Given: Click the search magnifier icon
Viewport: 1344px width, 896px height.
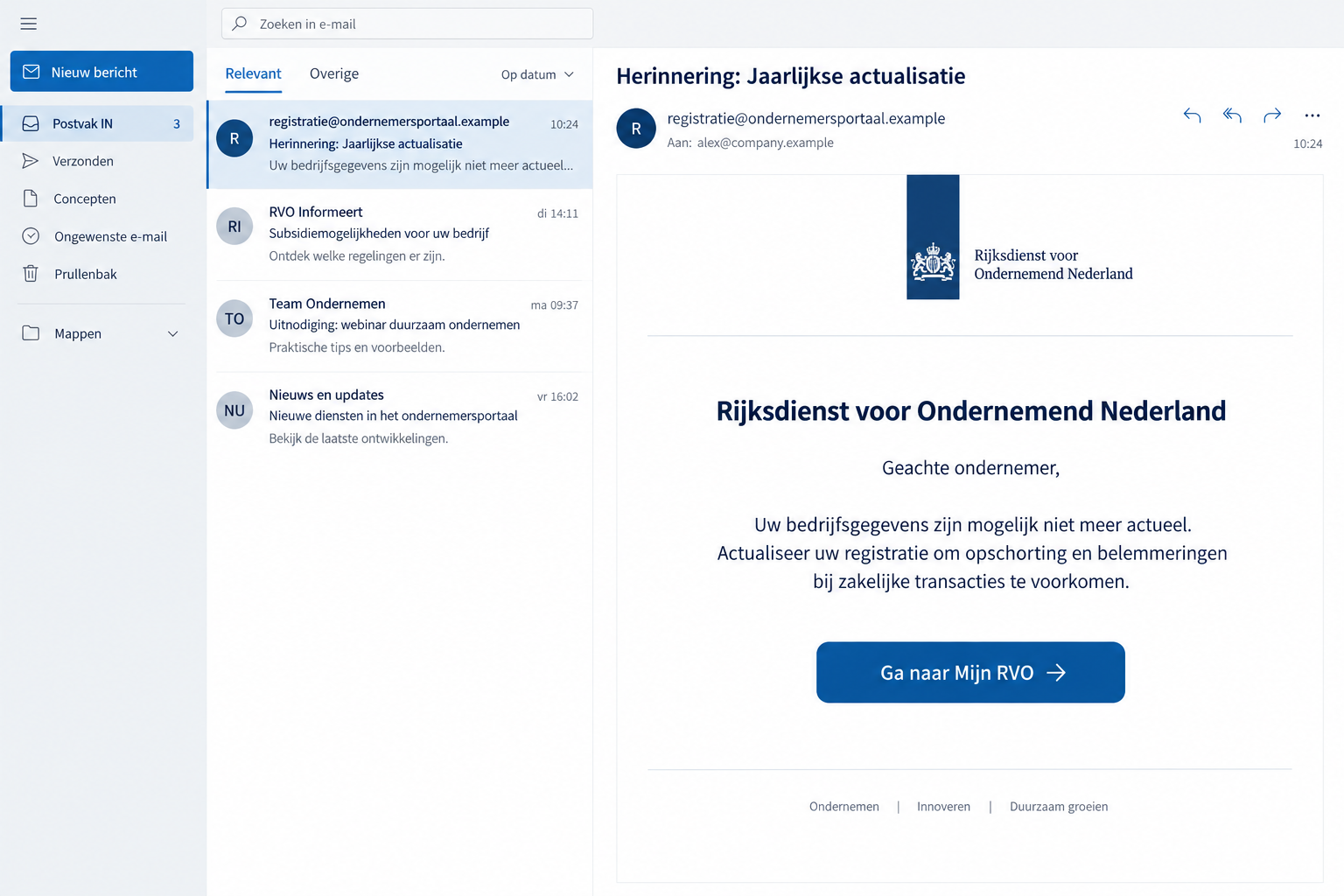Looking at the screenshot, I should click(240, 24).
